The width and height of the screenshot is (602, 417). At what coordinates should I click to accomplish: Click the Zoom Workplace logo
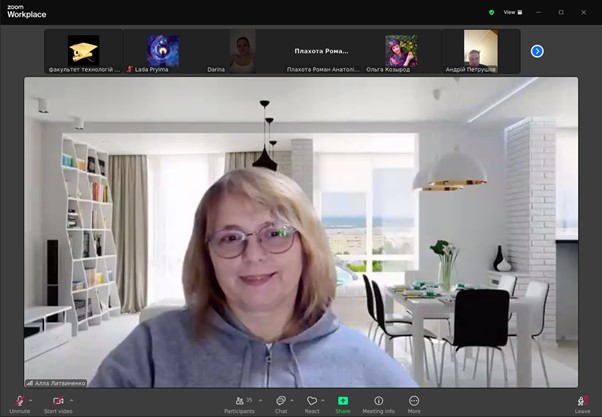pyautogui.click(x=26, y=11)
